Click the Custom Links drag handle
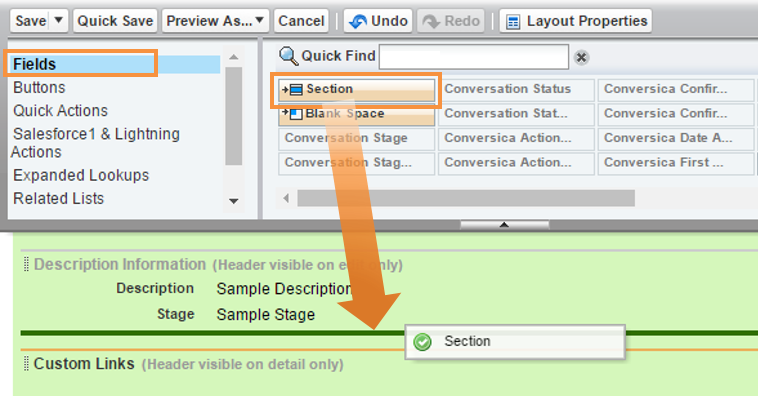Screen dimensions: 758x396 pyautogui.click(x=27, y=364)
